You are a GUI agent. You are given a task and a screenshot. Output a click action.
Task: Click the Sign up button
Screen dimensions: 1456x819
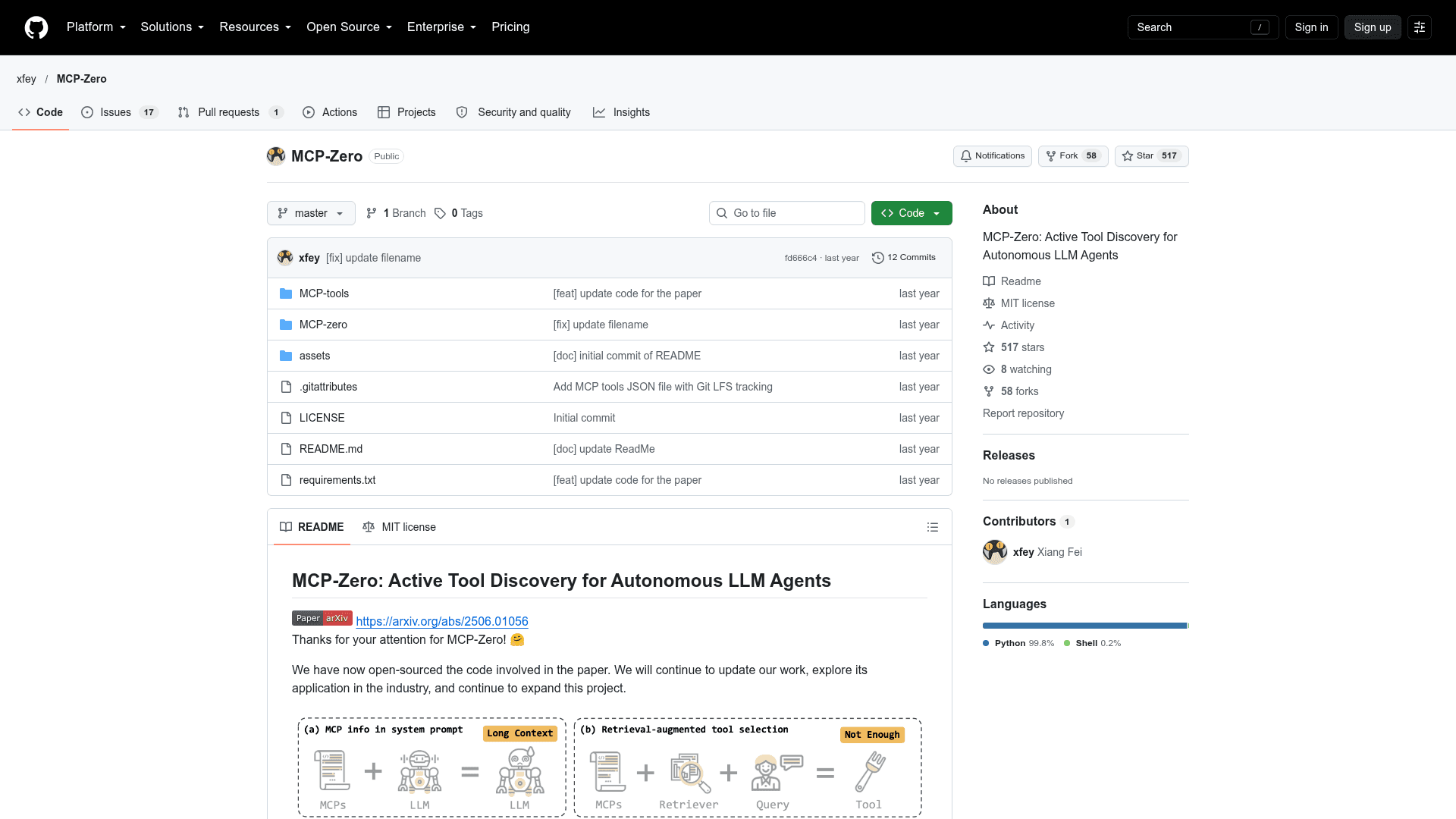tap(1373, 27)
